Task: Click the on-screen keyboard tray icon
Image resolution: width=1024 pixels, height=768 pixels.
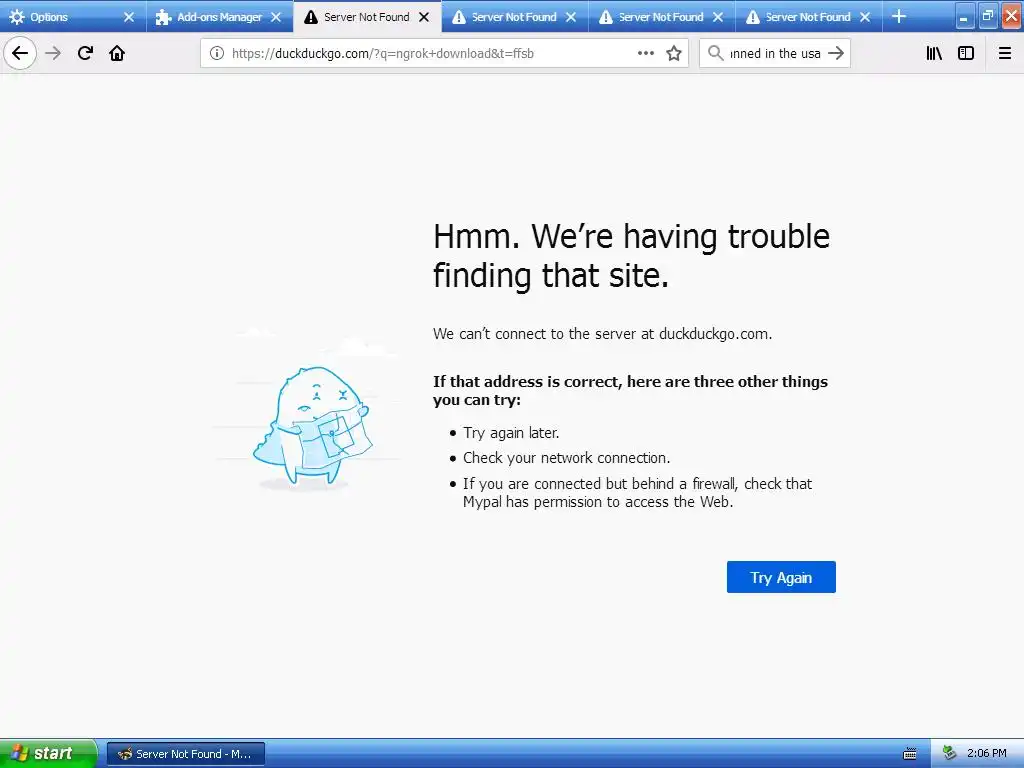Action: (909, 754)
